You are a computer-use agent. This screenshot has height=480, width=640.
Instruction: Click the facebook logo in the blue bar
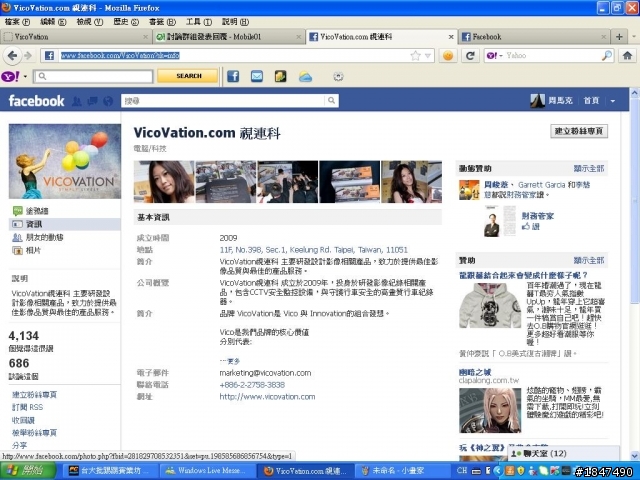pyautogui.click(x=36, y=101)
